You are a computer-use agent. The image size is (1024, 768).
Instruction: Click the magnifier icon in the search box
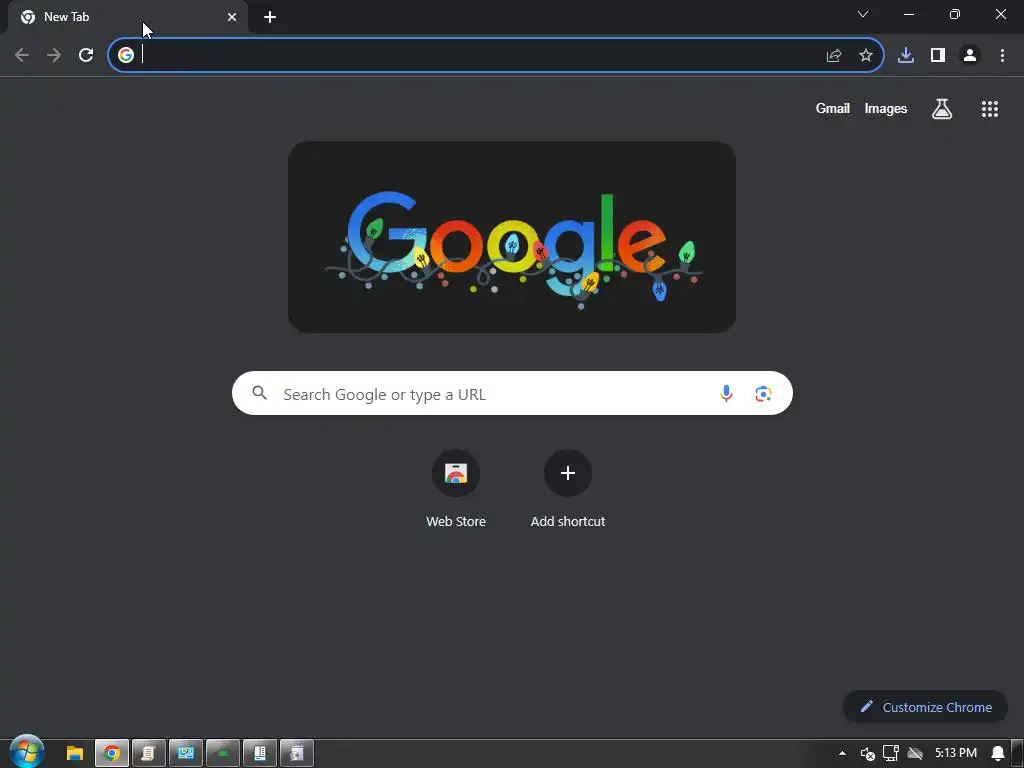coord(259,393)
